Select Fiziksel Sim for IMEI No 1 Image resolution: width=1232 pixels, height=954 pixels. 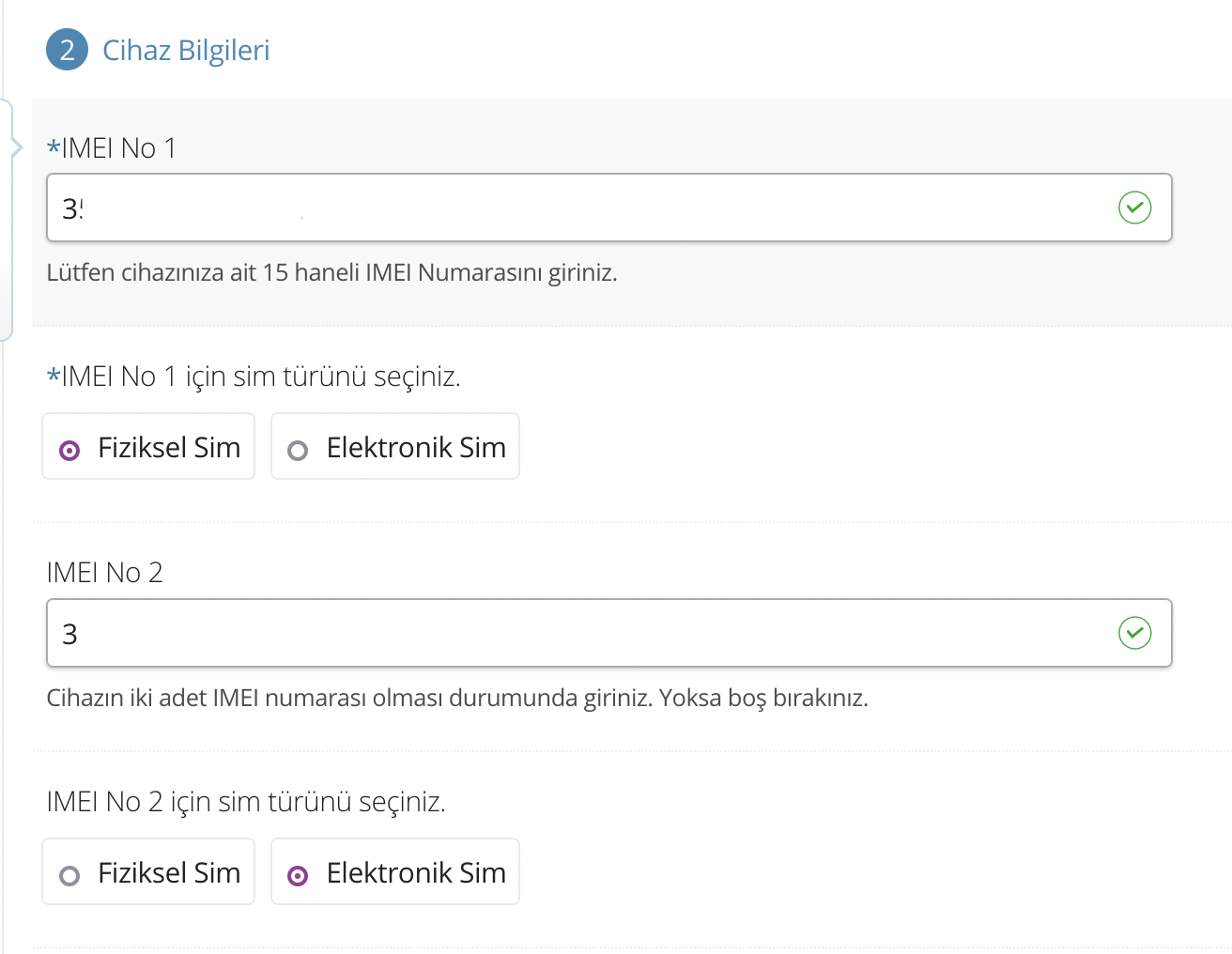[x=148, y=448]
